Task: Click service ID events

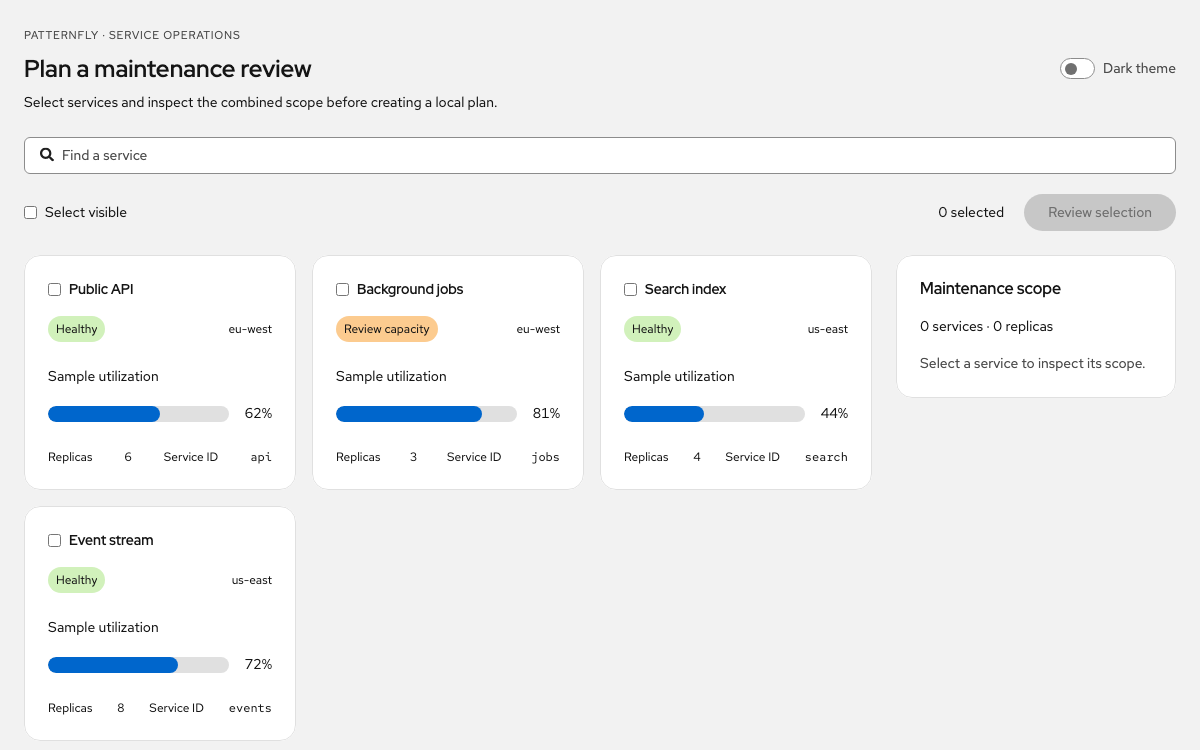Action: [x=250, y=708]
